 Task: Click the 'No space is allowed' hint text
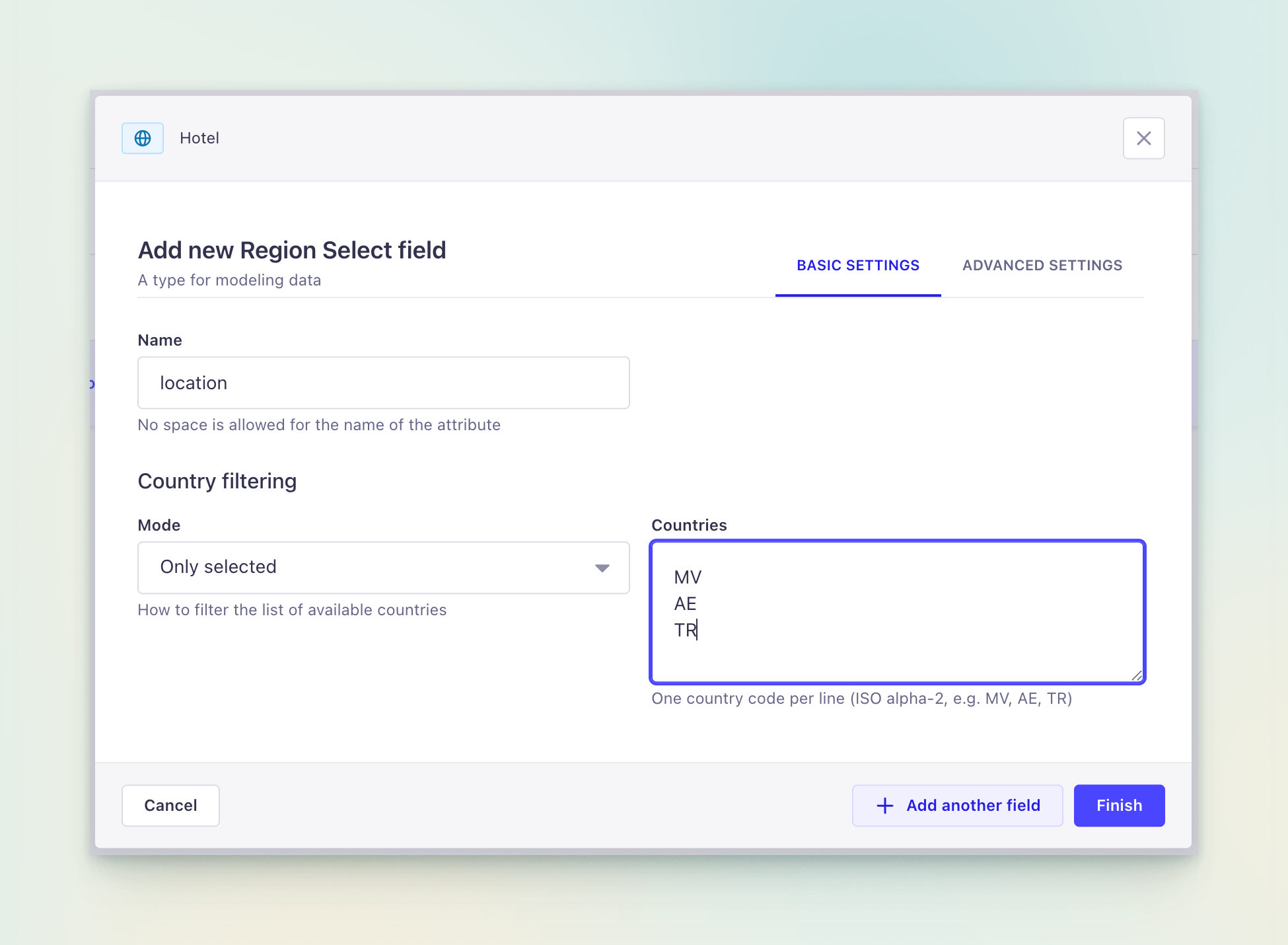point(319,425)
